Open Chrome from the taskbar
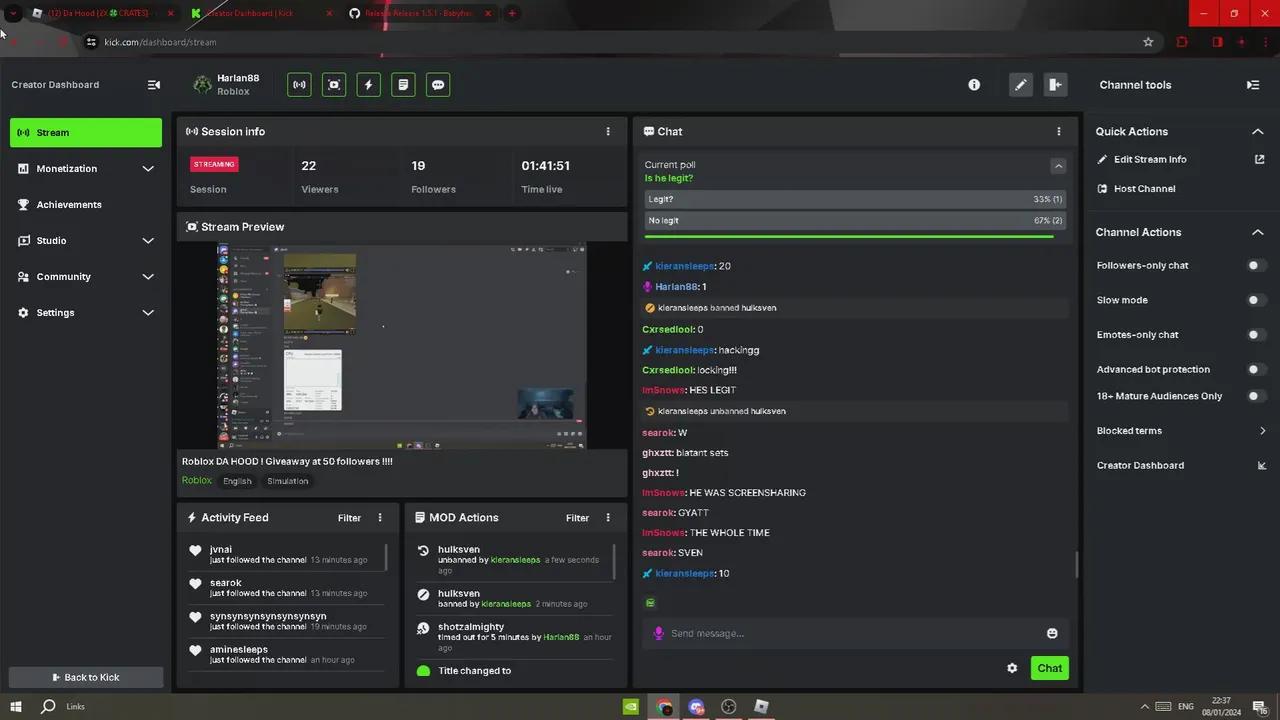1280x720 pixels. pyautogui.click(x=664, y=706)
